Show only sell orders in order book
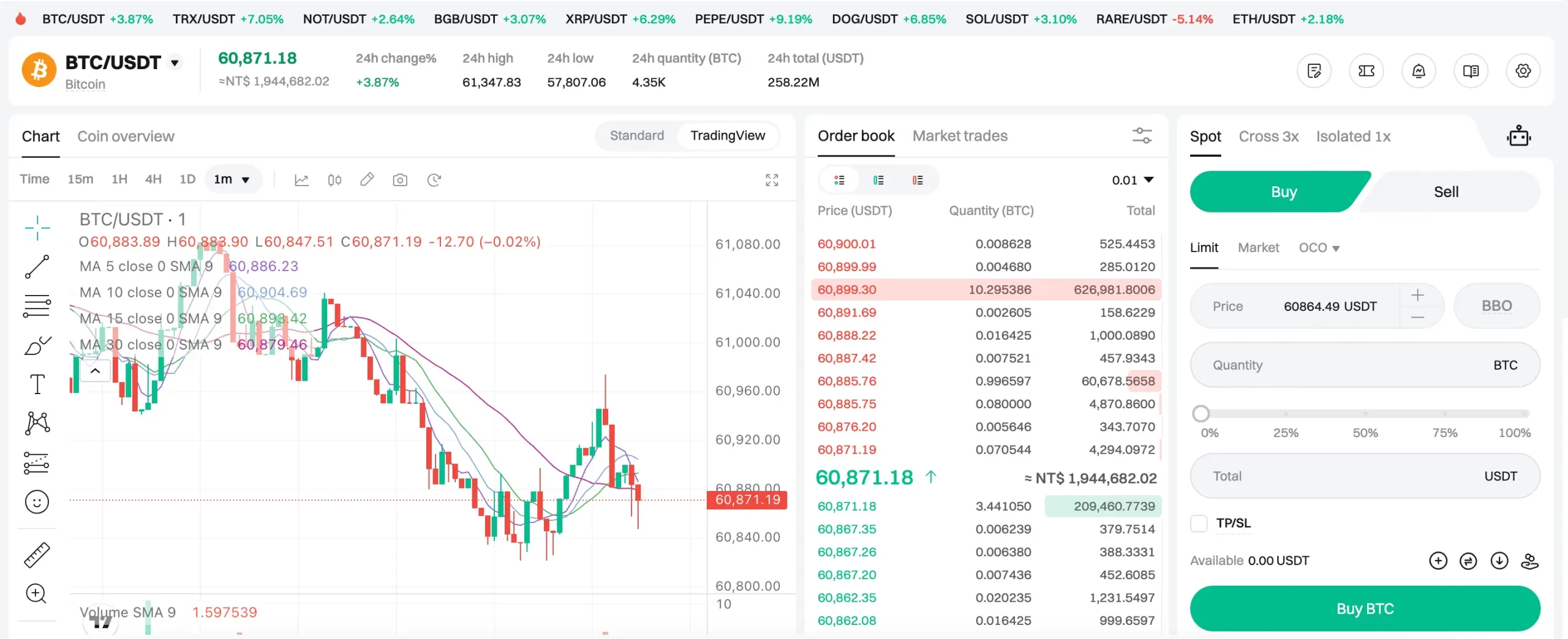This screenshot has width=1568, height=639. pyautogui.click(x=917, y=180)
